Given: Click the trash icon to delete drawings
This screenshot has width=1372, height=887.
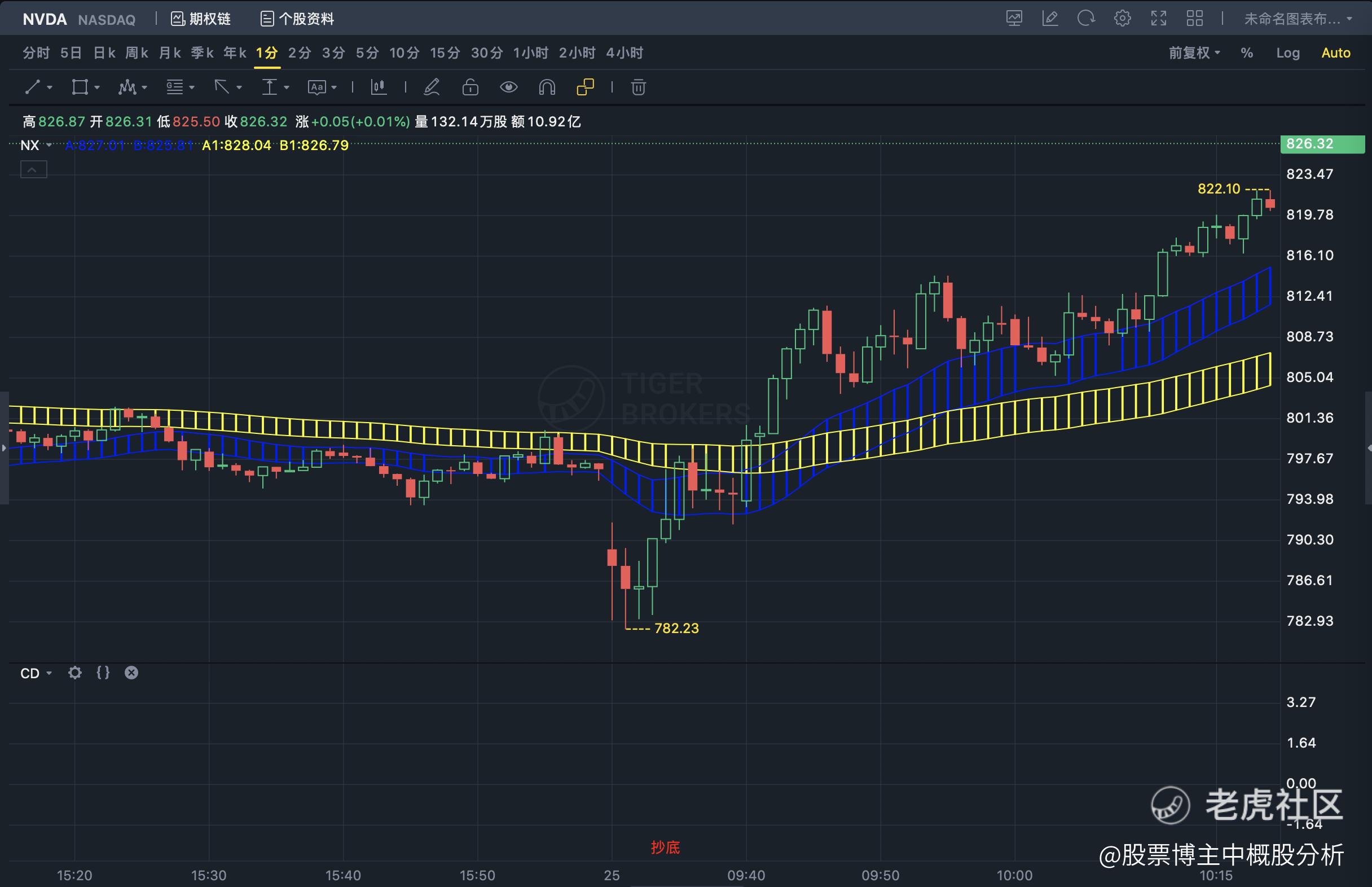Looking at the screenshot, I should [x=638, y=87].
